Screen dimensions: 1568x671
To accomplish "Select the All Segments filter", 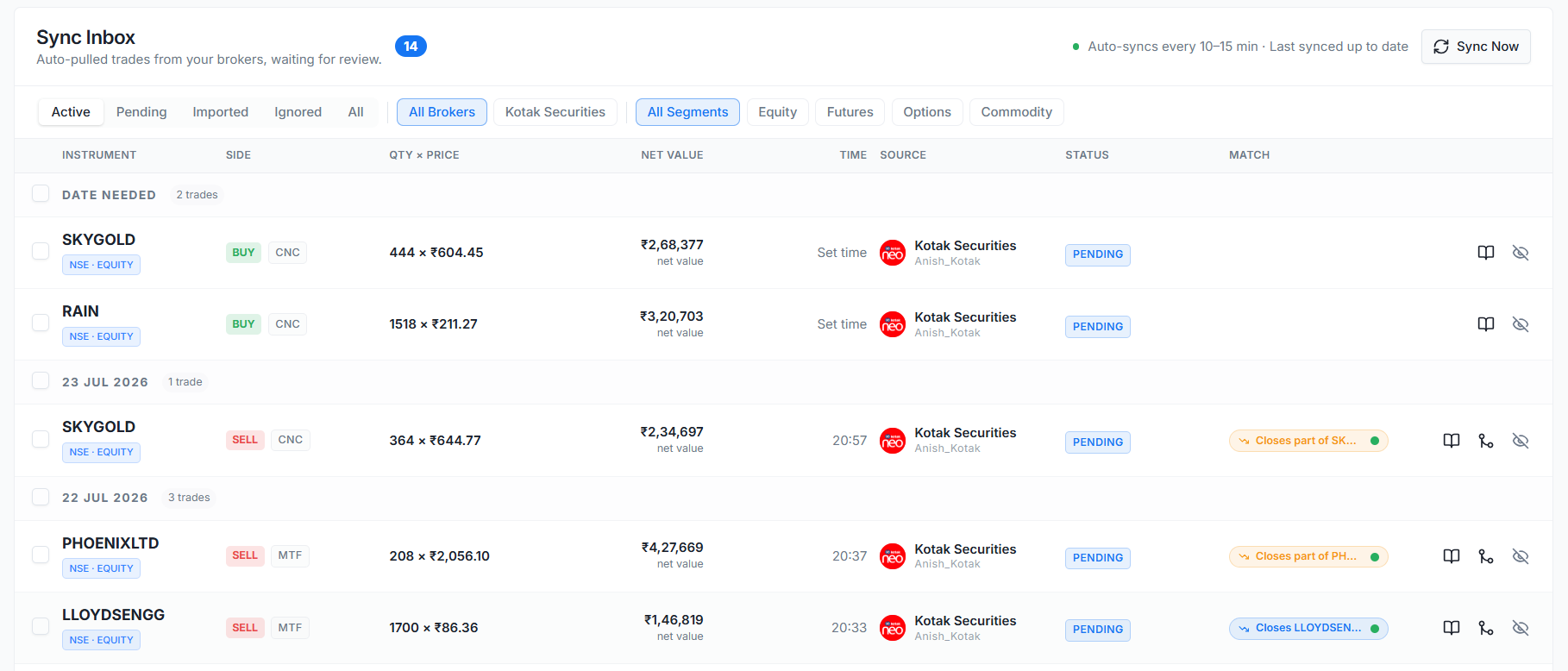I will click(687, 112).
